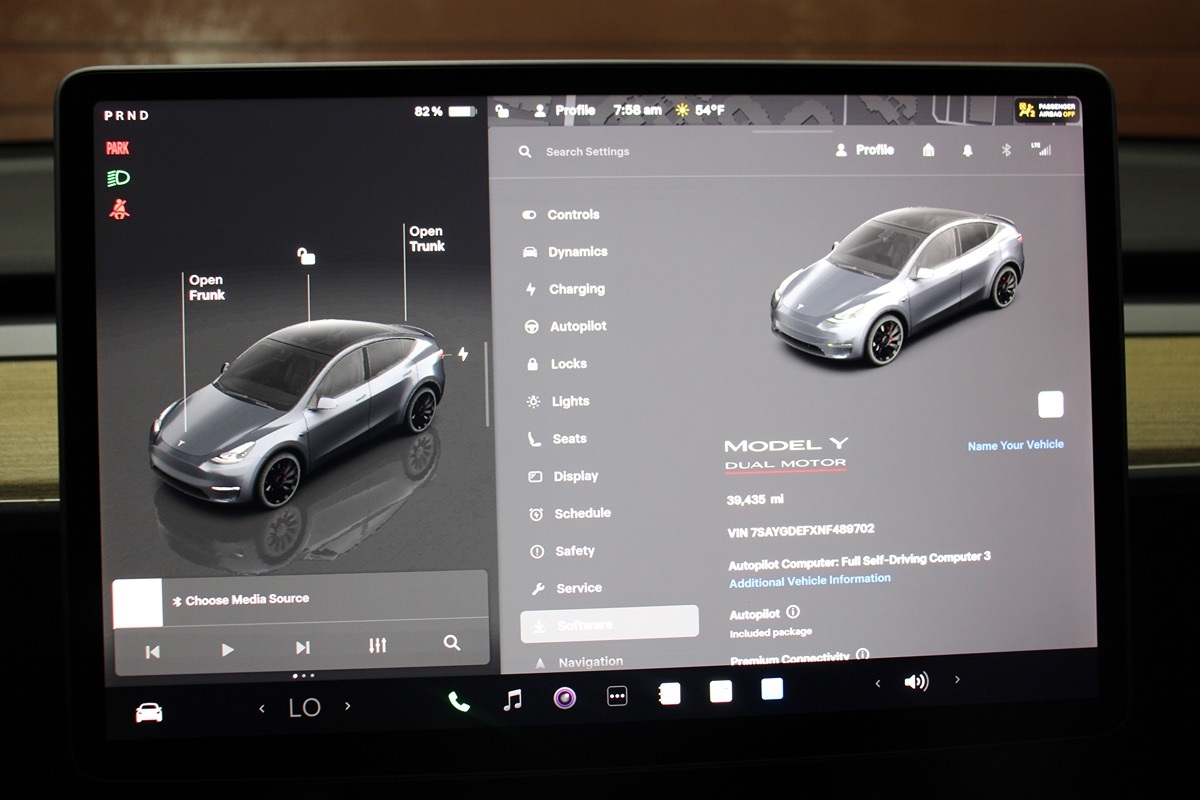1200x800 pixels.
Task: Toggle the charge port lightning icon
Action: [462, 354]
